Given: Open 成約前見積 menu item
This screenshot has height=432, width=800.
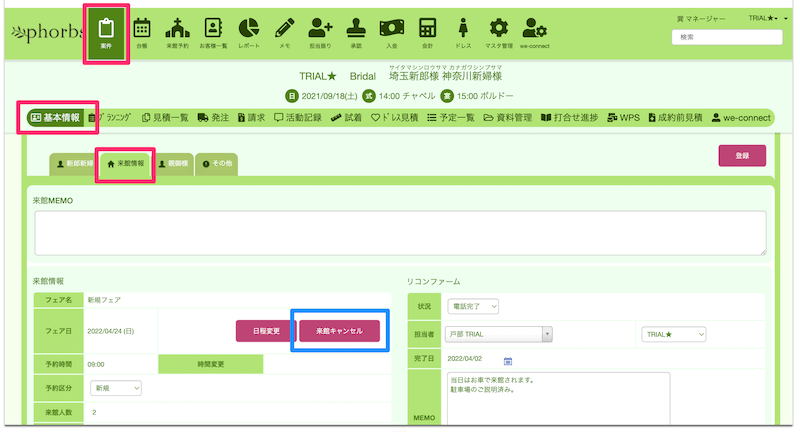Looking at the screenshot, I should 676,118.
